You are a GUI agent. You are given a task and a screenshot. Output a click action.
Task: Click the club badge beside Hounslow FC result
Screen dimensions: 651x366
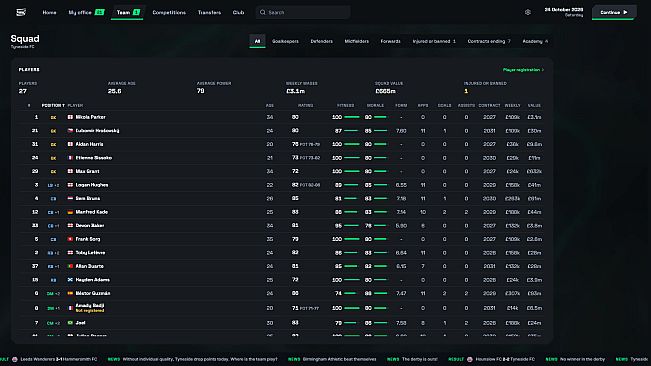(x=470, y=359)
